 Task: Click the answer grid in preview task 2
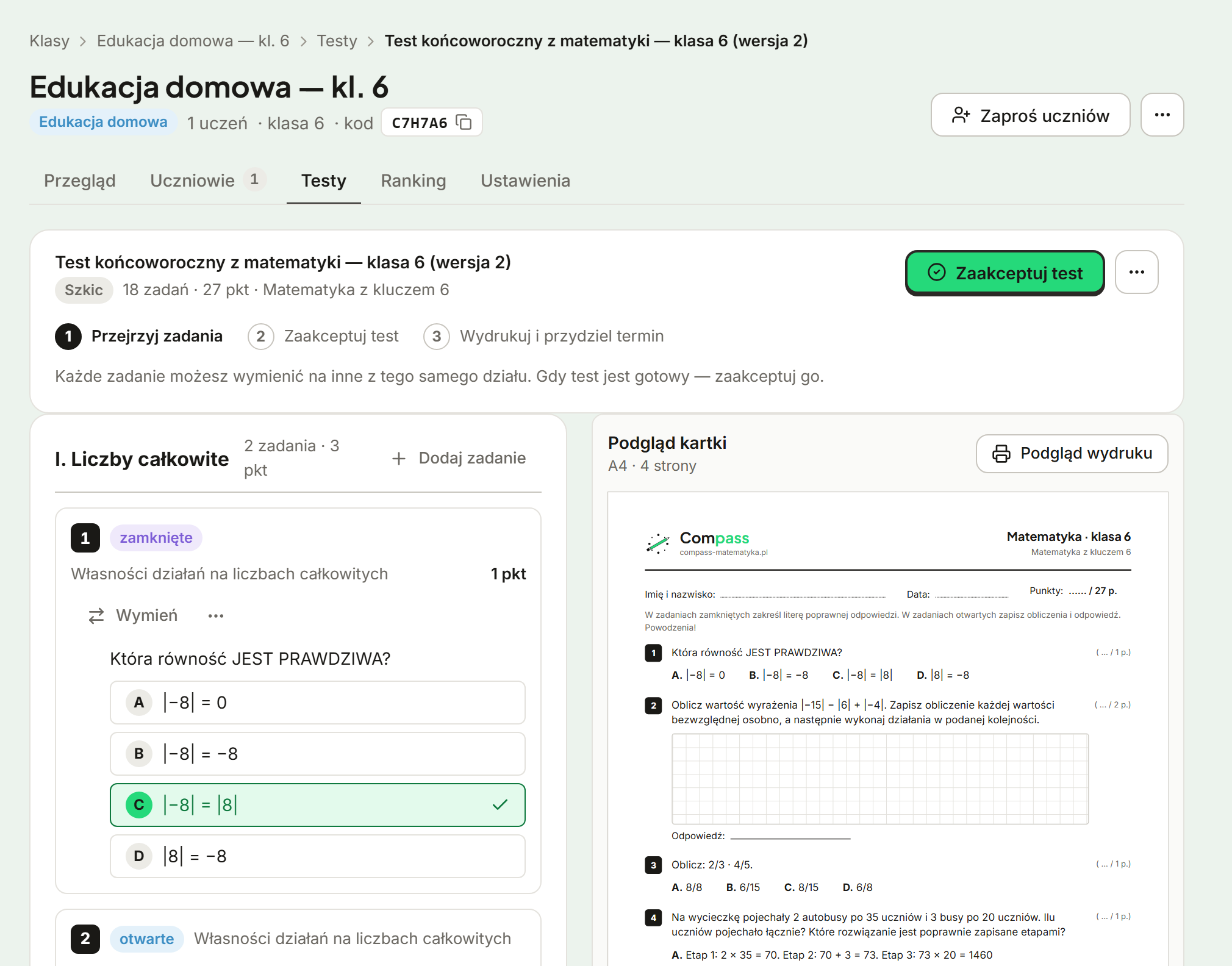[880, 779]
